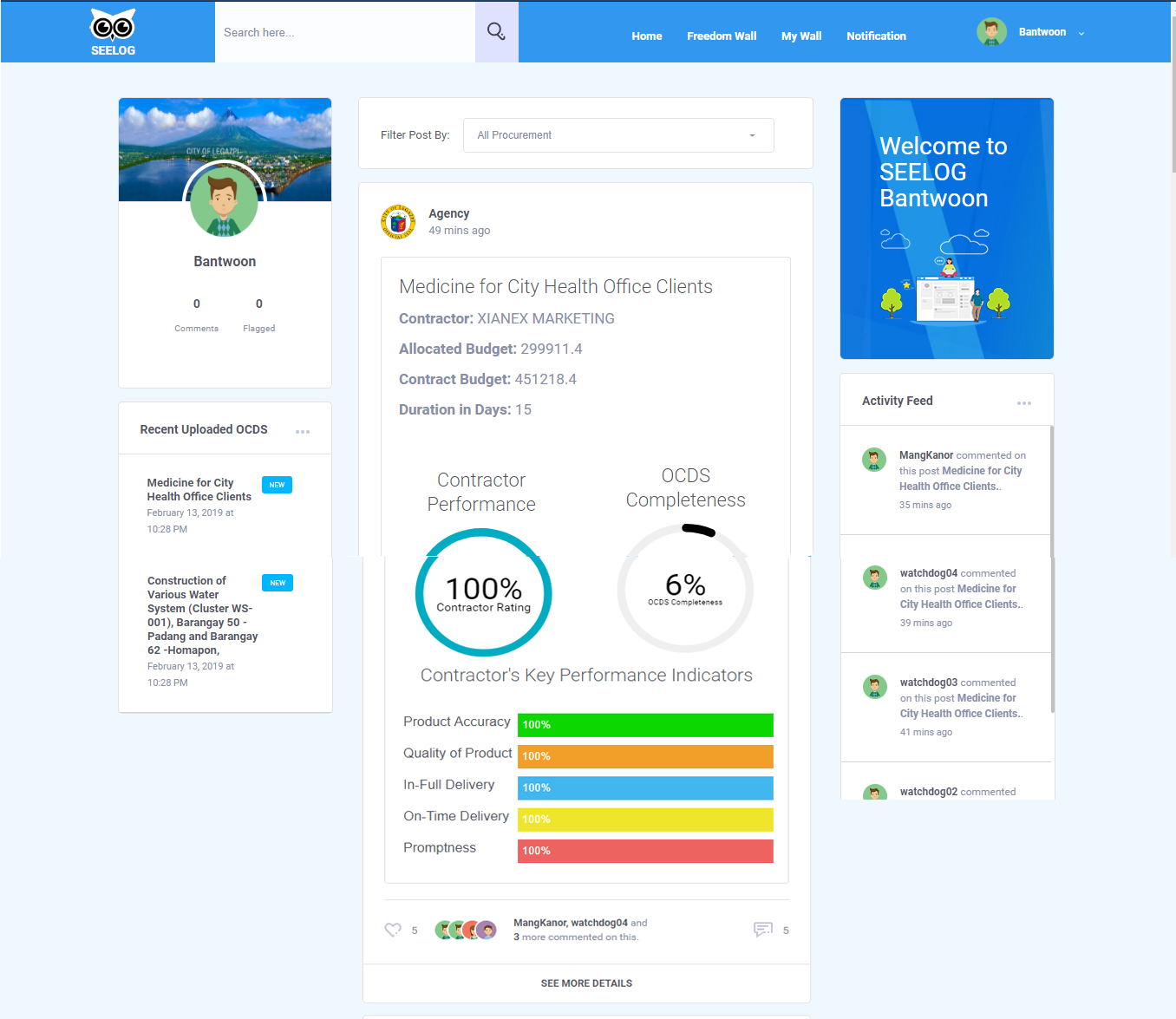Click the search magnifier icon
Image resolution: width=1176 pixels, height=1019 pixels.
[x=496, y=32]
